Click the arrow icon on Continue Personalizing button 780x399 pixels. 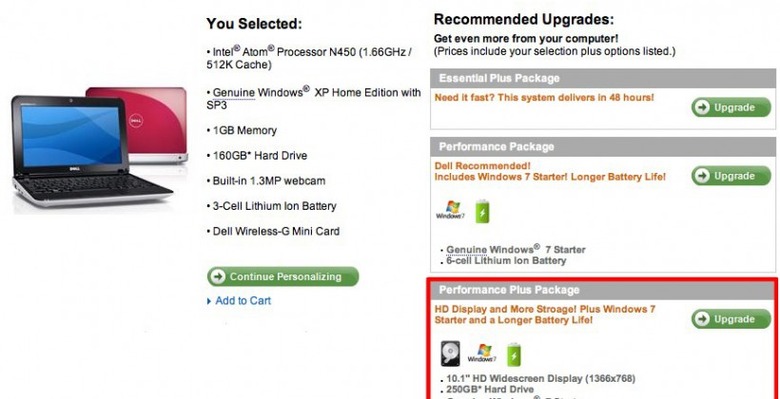[x=217, y=277]
